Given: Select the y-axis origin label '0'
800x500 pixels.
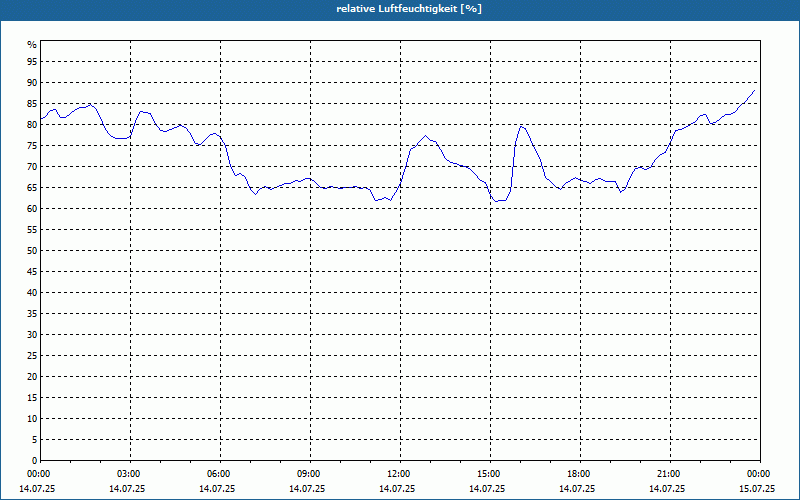Looking at the screenshot, I should click(35, 461).
